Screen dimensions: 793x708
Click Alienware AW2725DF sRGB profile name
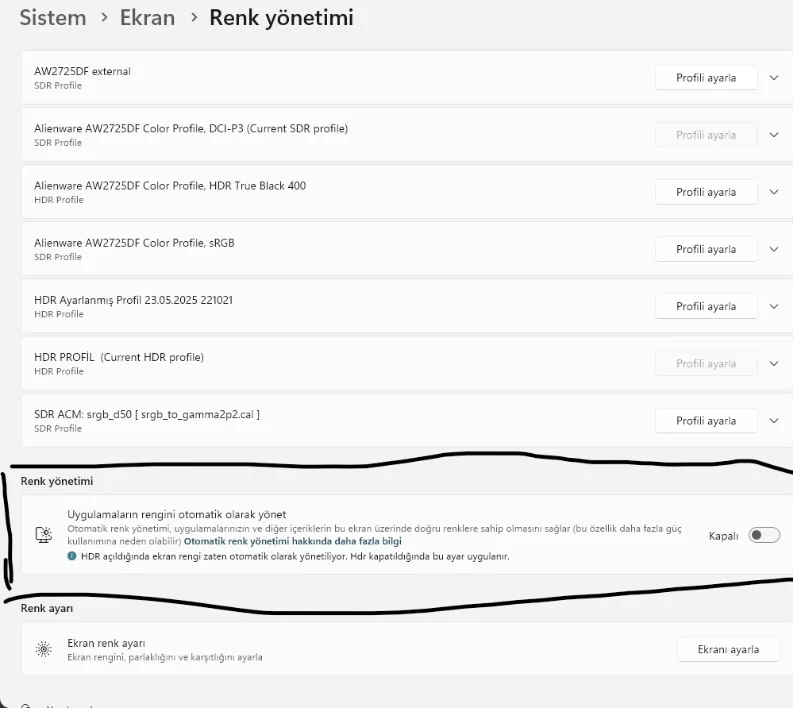click(135, 243)
